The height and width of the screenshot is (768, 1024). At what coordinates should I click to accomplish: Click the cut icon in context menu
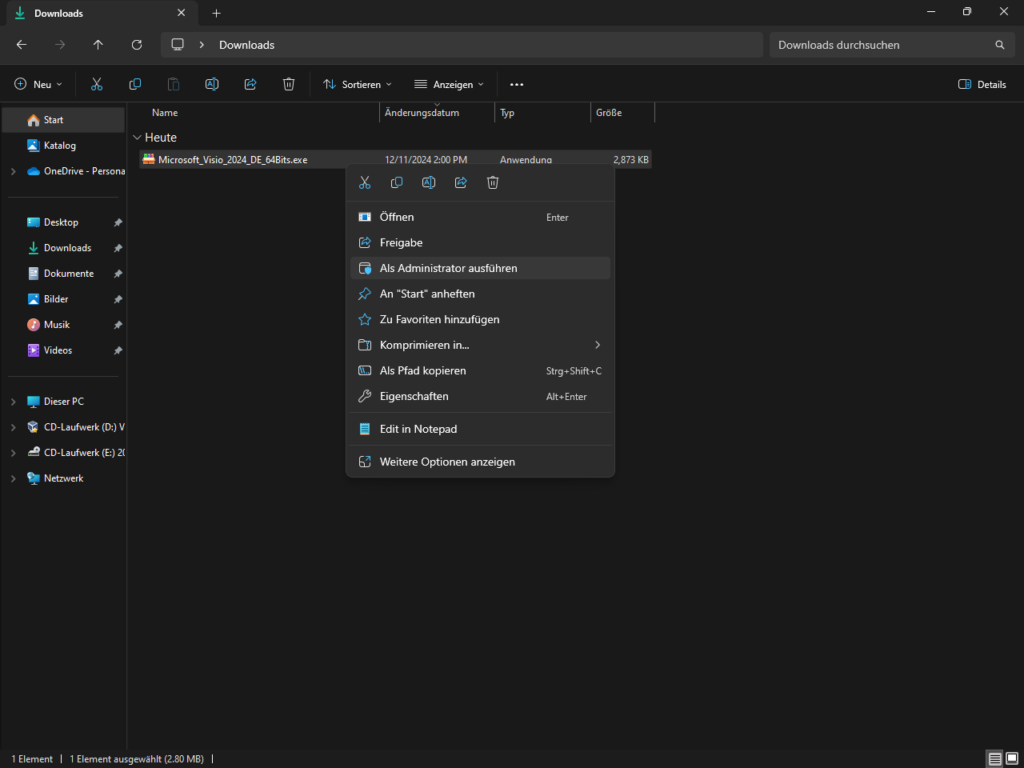point(365,182)
